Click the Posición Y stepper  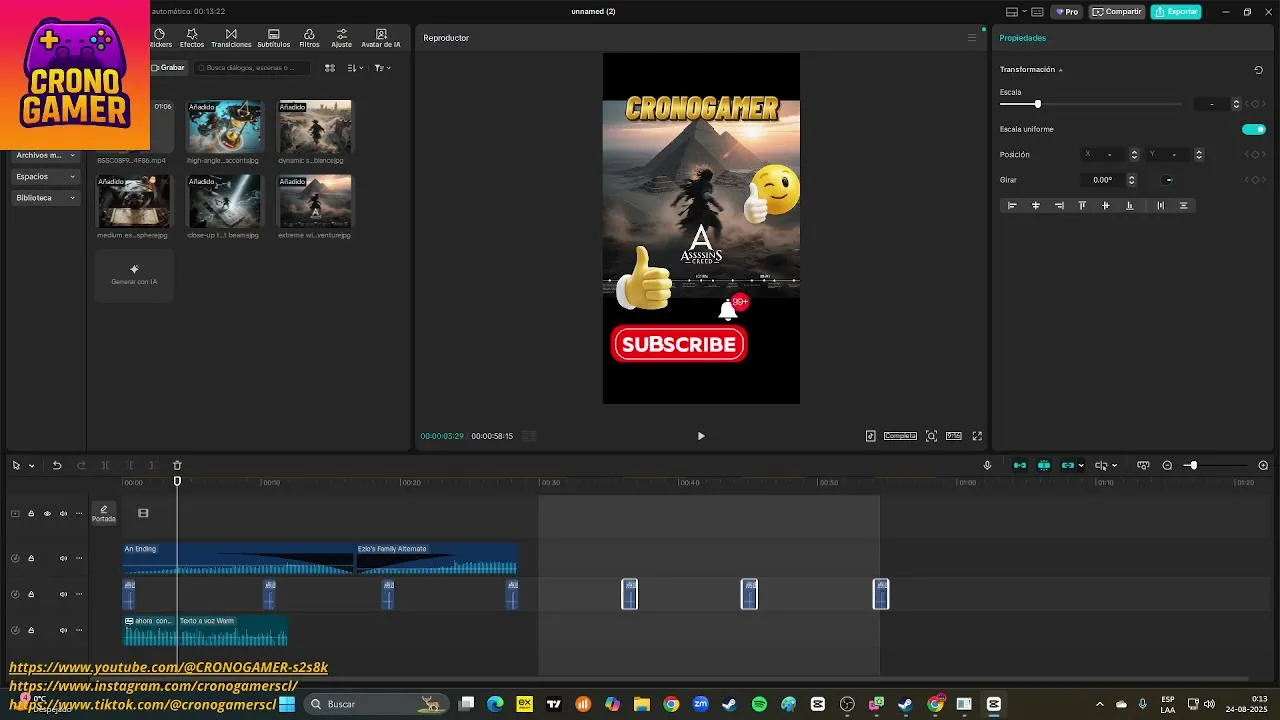(x=1199, y=154)
